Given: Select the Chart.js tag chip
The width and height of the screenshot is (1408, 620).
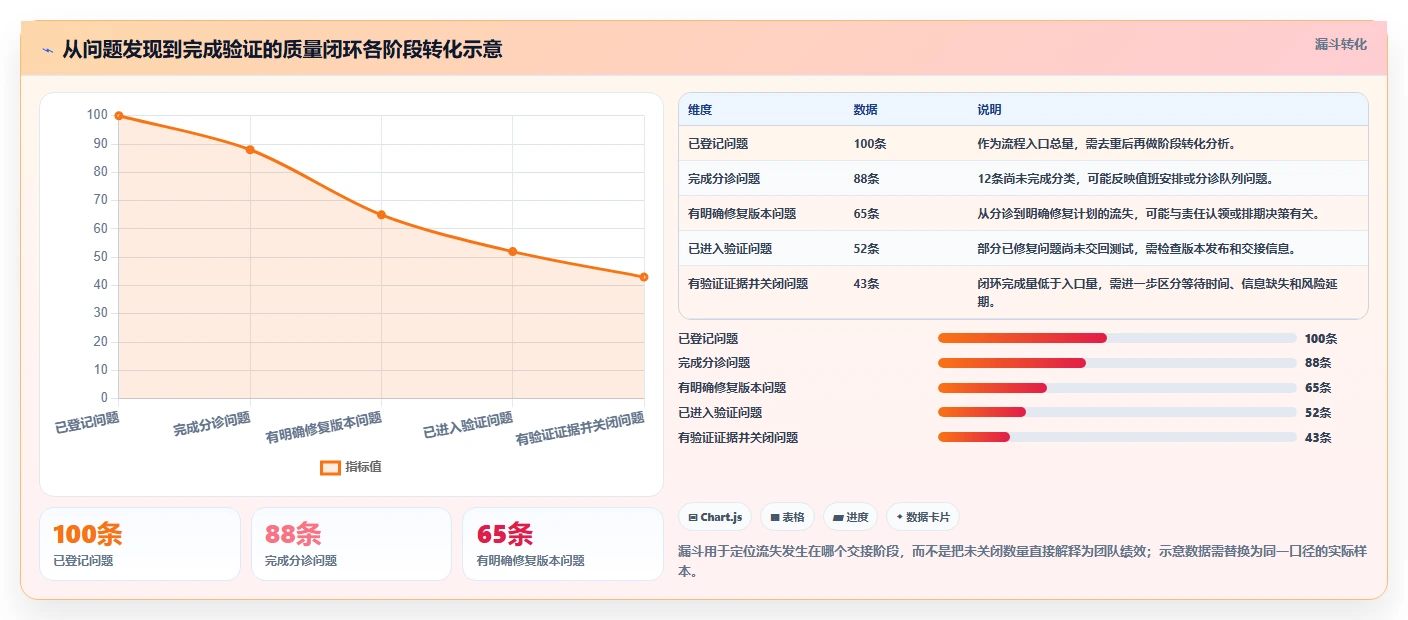Looking at the screenshot, I should coord(715,517).
